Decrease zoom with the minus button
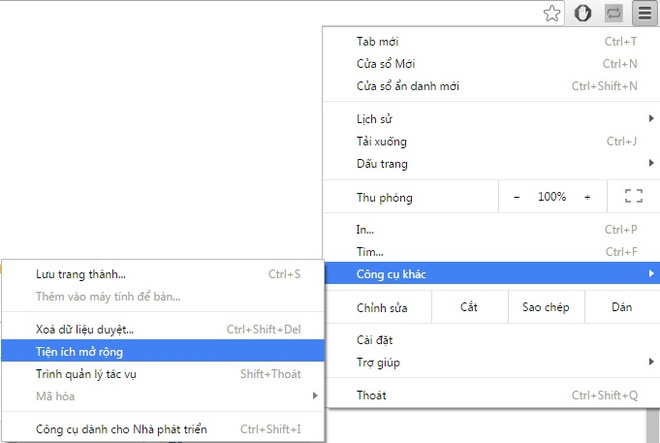This screenshot has height=443, width=660. tap(517, 197)
